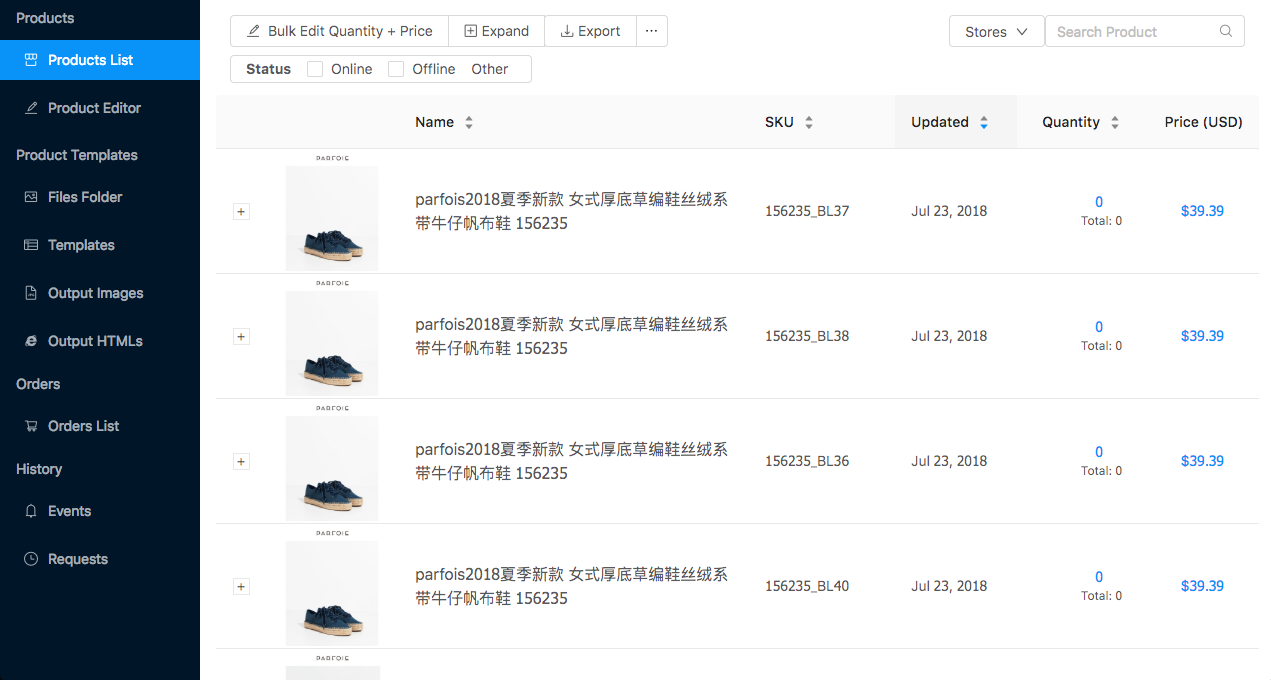Viewport: 1271px width, 680px height.
Task: Click the clock icon beside Requests
Action: (x=31, y=559)
